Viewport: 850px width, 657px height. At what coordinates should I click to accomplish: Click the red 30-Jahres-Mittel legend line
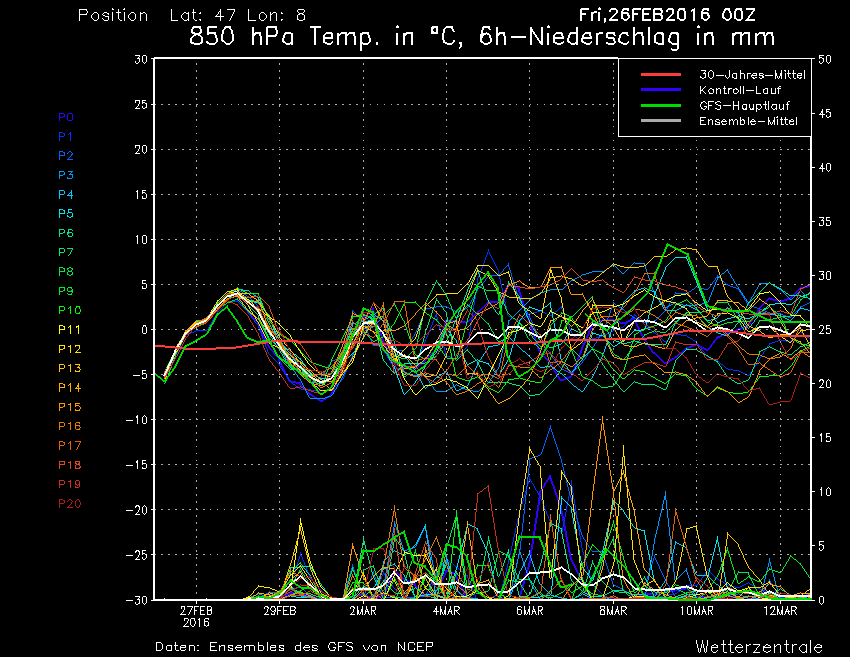[x=659, y=75]
